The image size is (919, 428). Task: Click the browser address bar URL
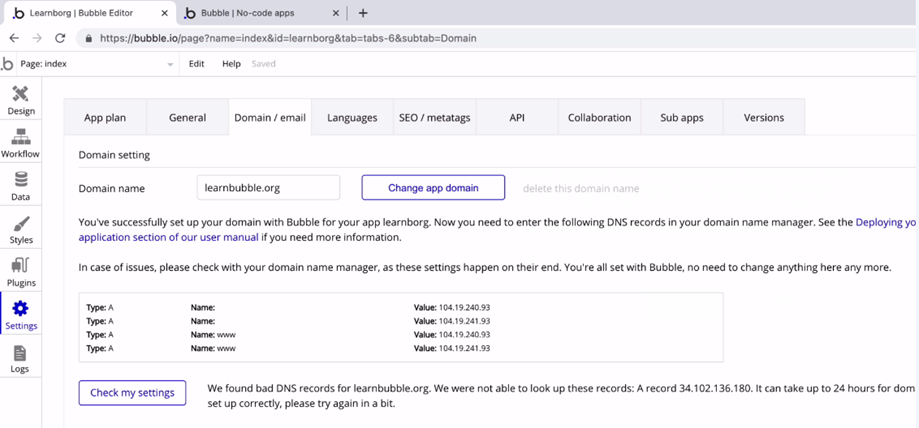point(288,38)
